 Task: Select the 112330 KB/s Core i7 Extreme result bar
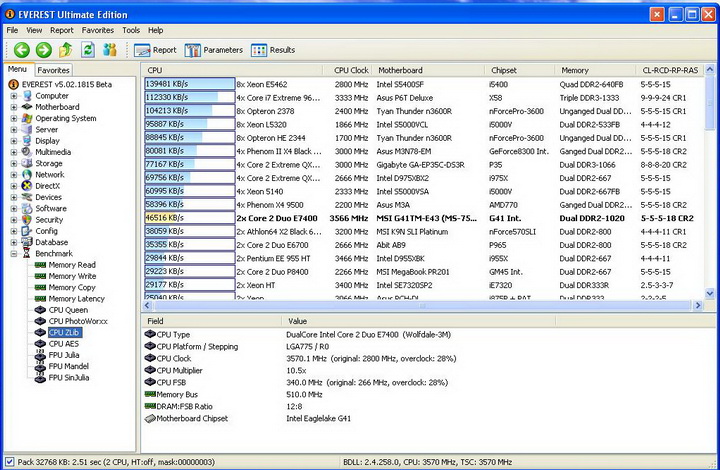[190, 97]
